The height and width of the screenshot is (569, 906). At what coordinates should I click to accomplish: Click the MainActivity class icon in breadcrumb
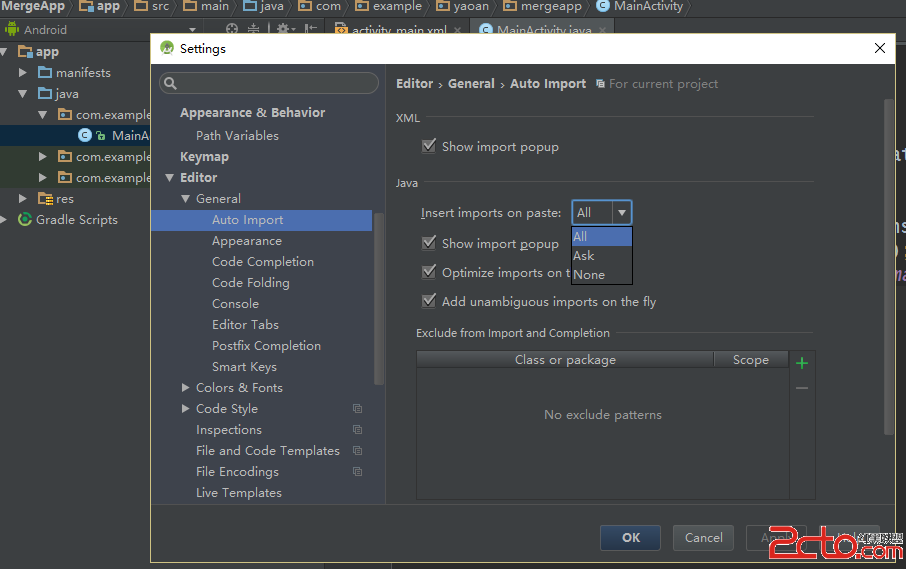click(603, 6)
